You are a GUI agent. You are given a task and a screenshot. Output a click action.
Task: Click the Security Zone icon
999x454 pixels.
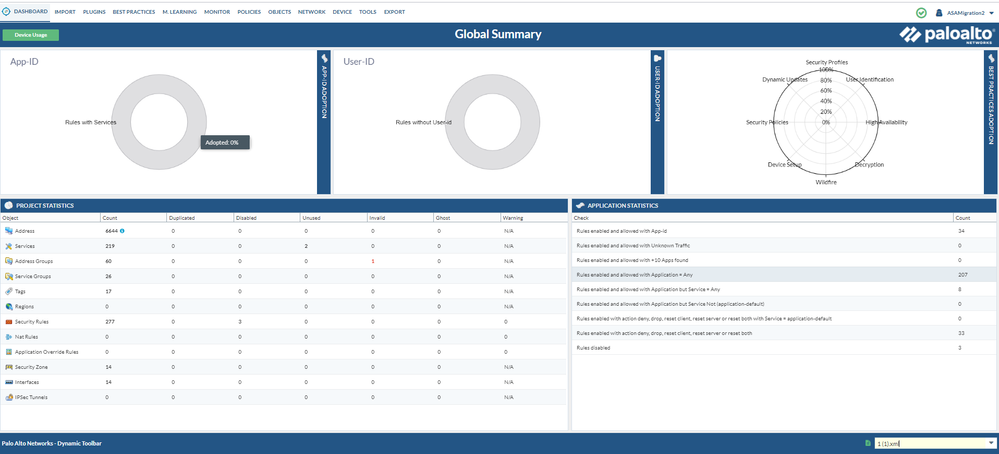[x=8, y=367]
